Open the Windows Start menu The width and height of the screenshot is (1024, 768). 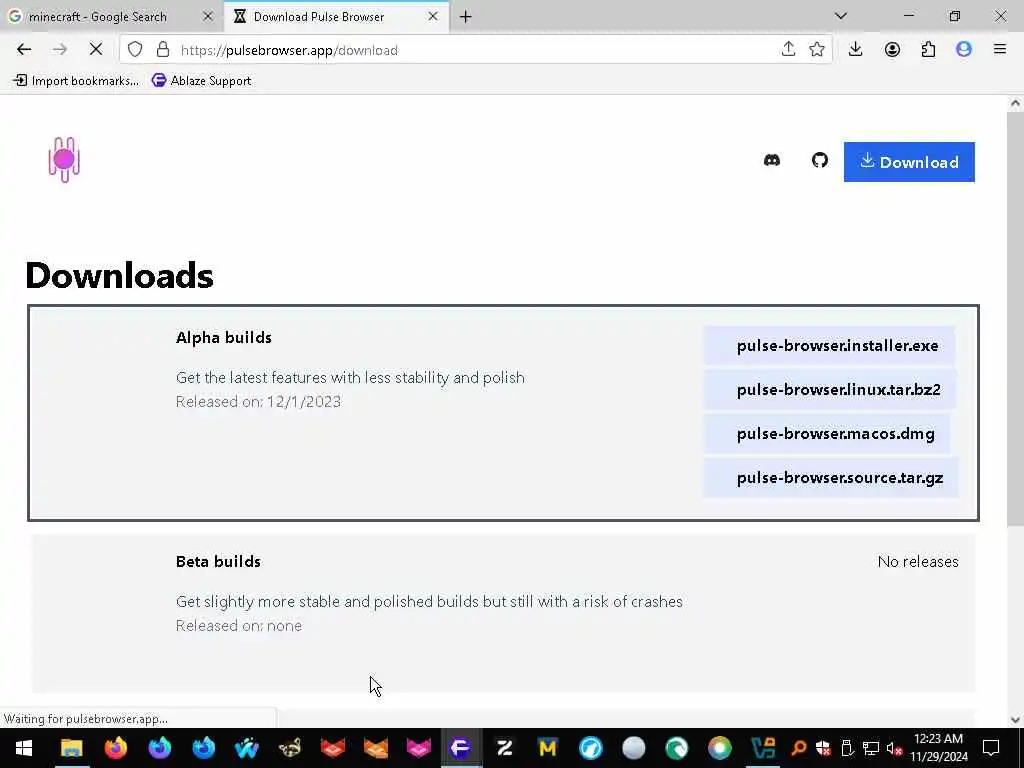pos(24,748)
